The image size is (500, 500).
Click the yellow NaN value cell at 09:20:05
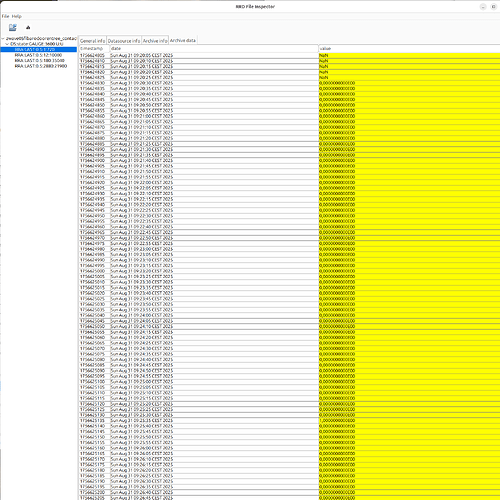point(409,55)
